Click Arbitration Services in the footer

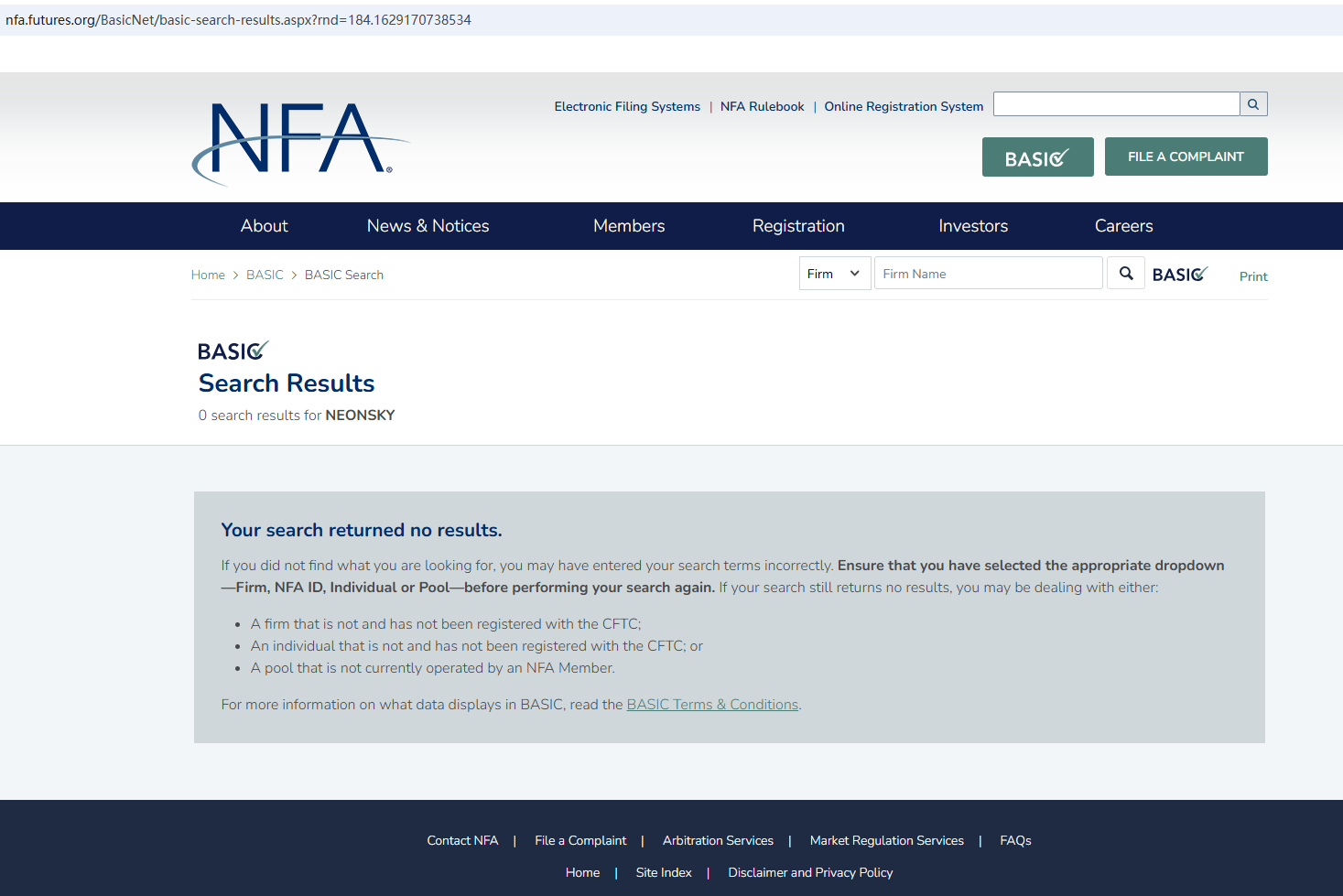718,840
